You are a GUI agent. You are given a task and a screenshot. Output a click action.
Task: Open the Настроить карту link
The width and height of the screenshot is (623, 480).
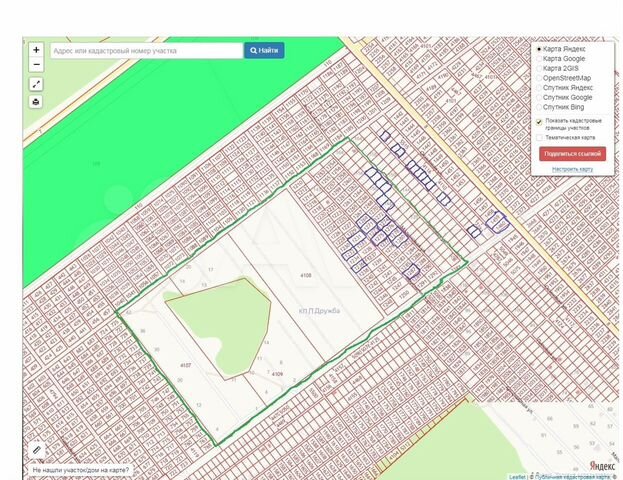[x=572, y=169]
